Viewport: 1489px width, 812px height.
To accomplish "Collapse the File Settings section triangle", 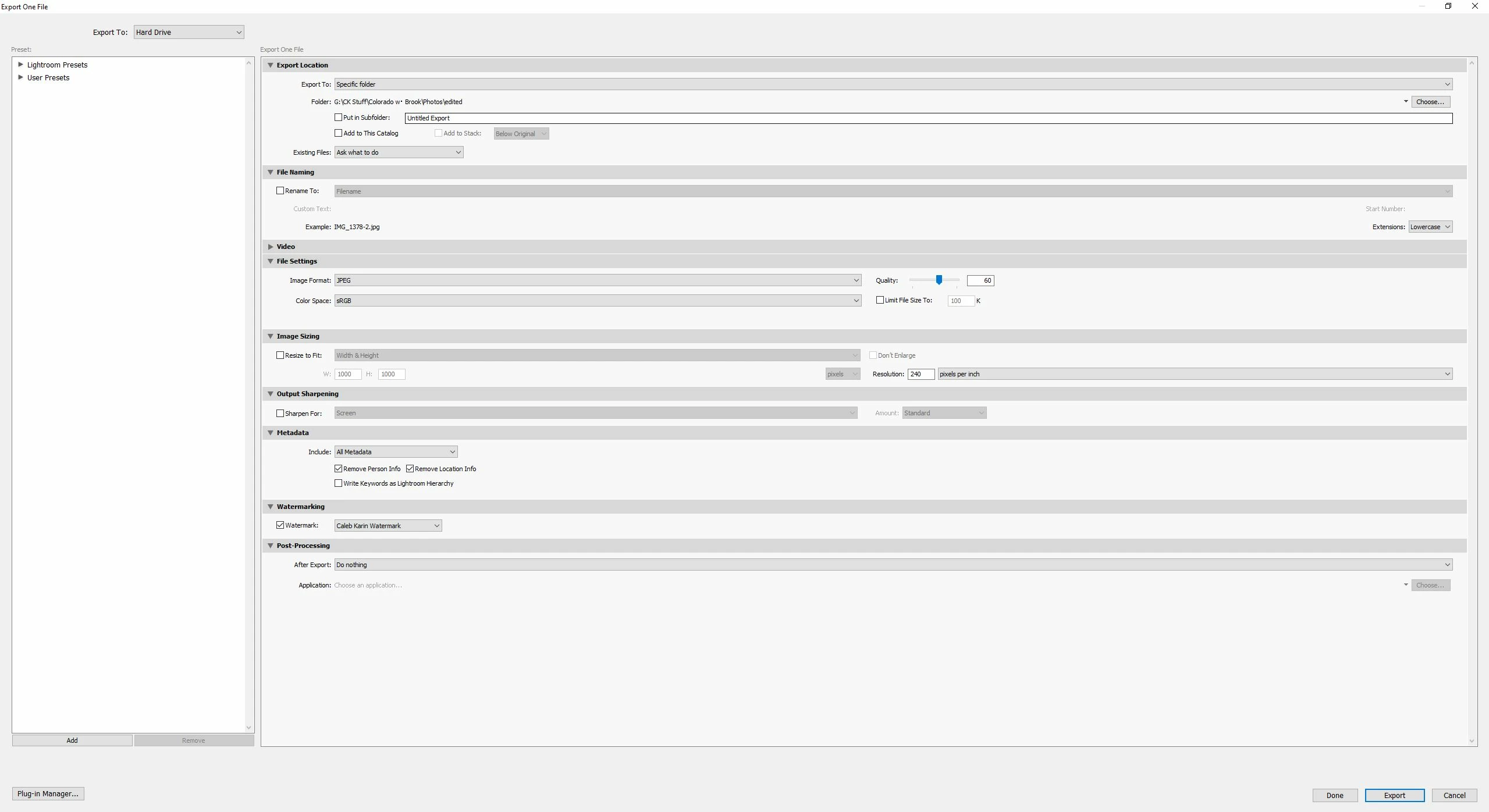I will 270,261.
